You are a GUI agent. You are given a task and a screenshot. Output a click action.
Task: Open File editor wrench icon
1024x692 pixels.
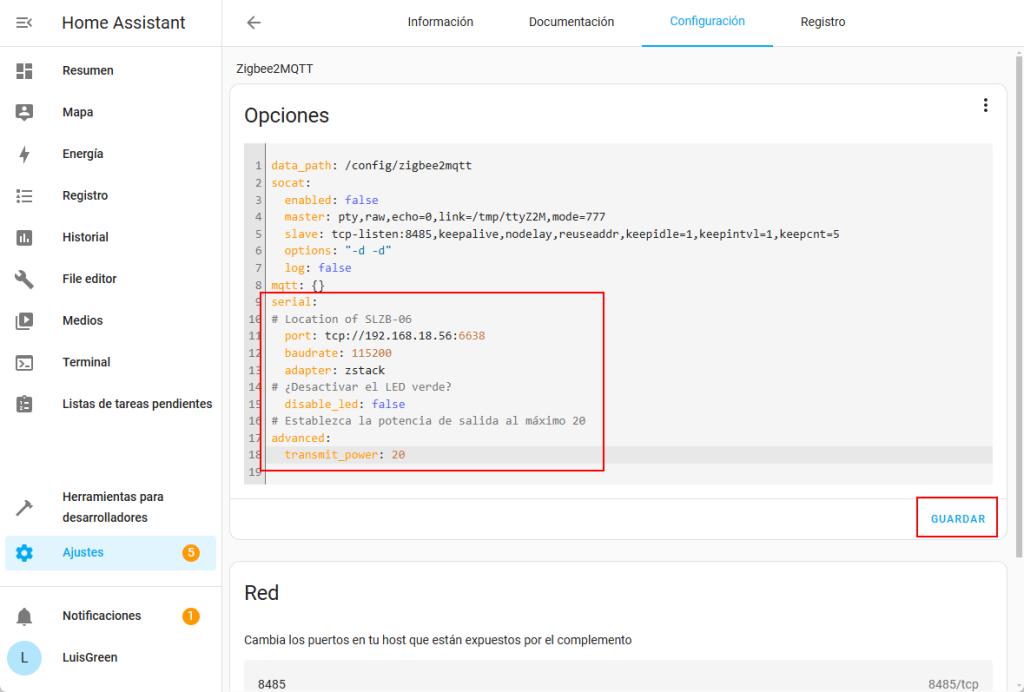(x=24, y=279)
